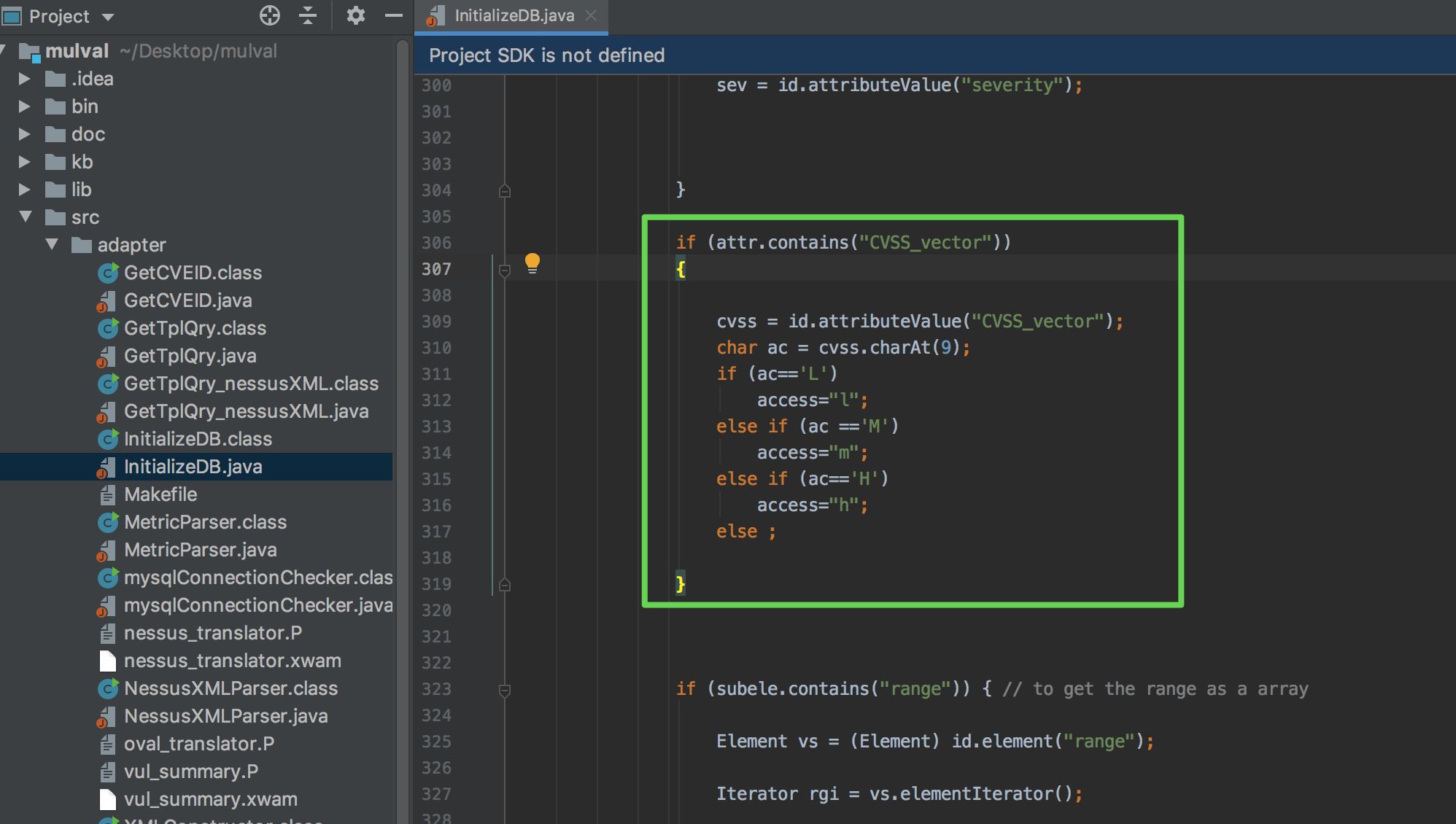1456x824 pixels.
Task: Click the nessus_translator.xwam blank file icon
Action: [x=107, y=661]
